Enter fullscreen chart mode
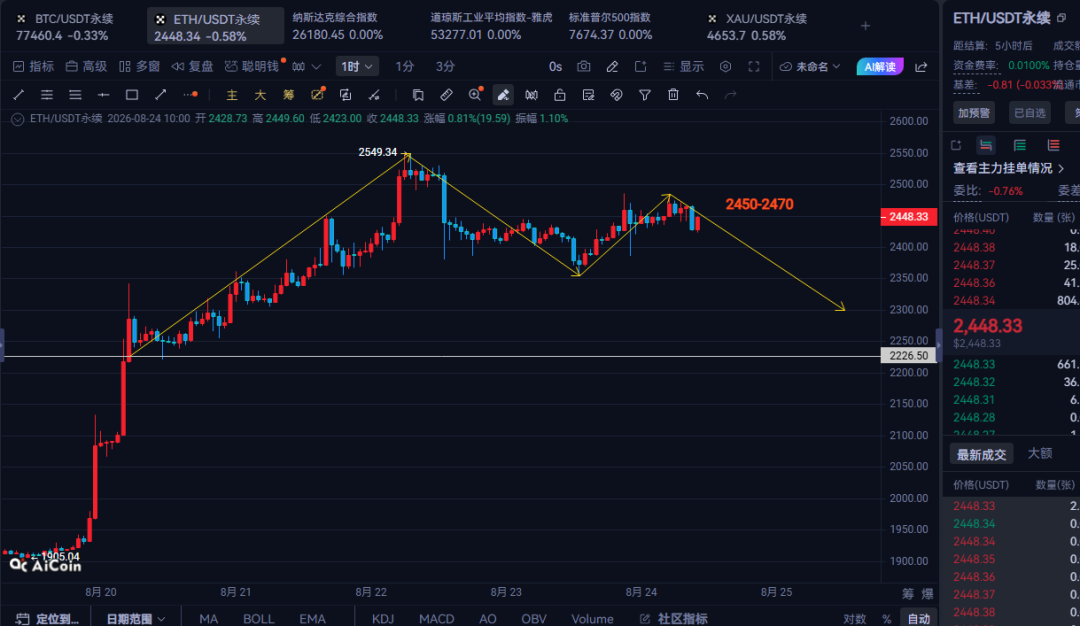 tap(754, 66)
